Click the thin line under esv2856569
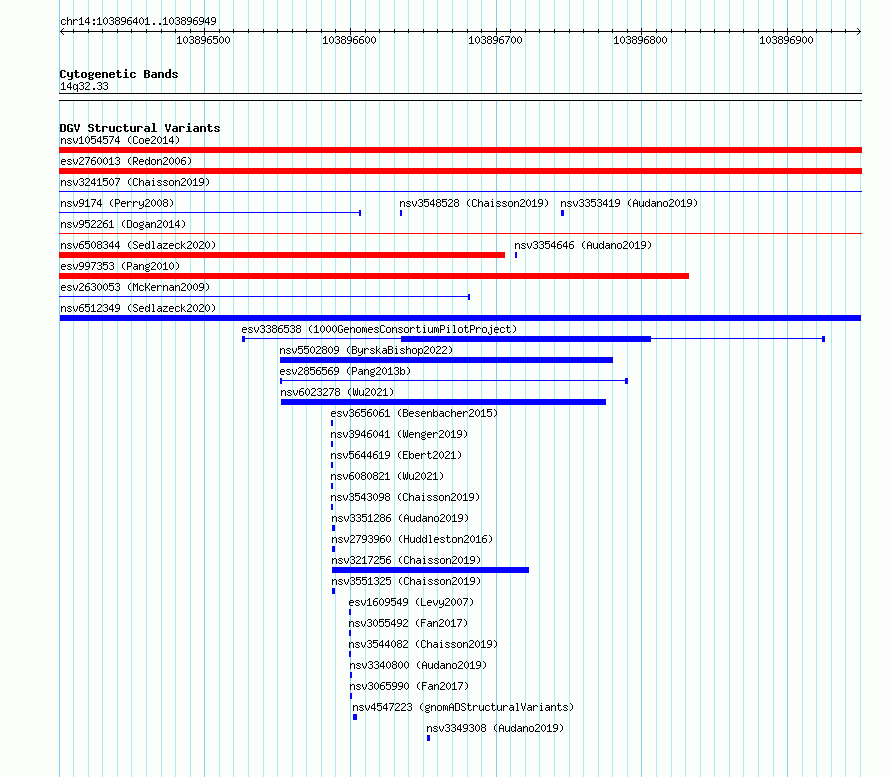This screenshot has width=890, height=777. (454, 381)
